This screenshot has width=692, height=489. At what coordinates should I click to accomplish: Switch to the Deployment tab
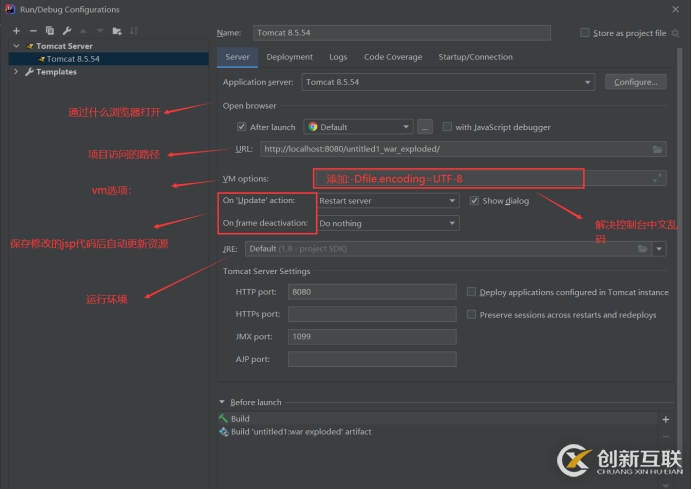[x=289, y=57]
